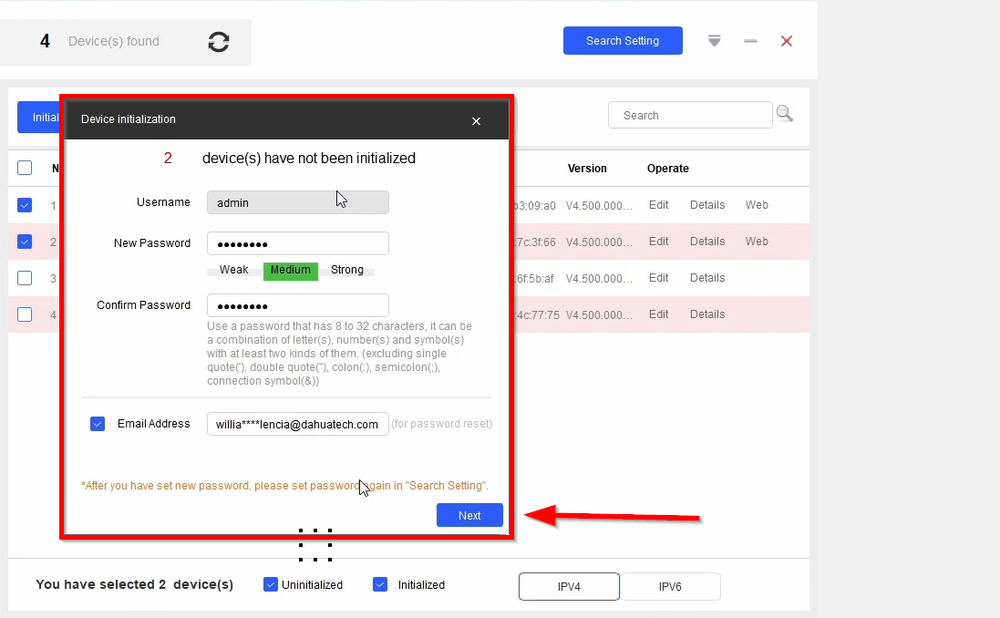Launch Web for device 2
1000x618 pixels.
(x=756, y=241)
